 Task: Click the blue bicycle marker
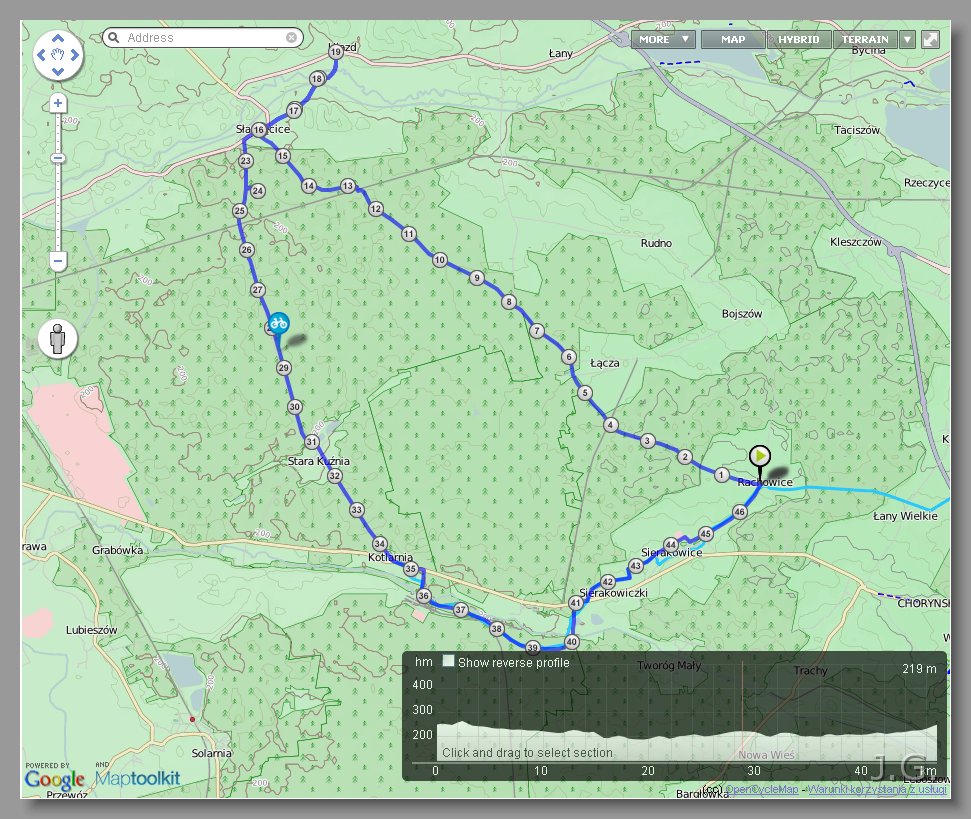point(279,323)
